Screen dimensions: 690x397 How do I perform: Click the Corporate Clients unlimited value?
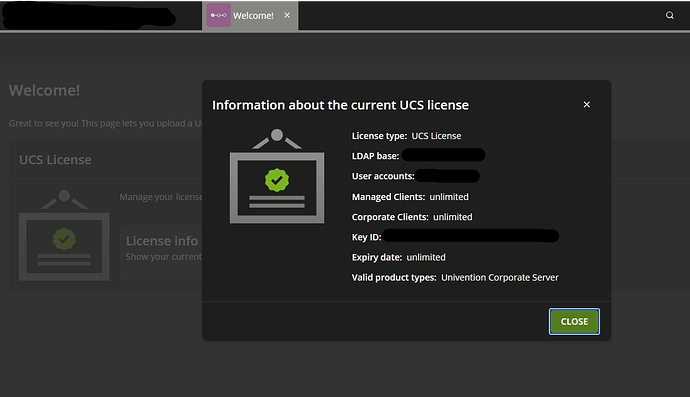452,217
